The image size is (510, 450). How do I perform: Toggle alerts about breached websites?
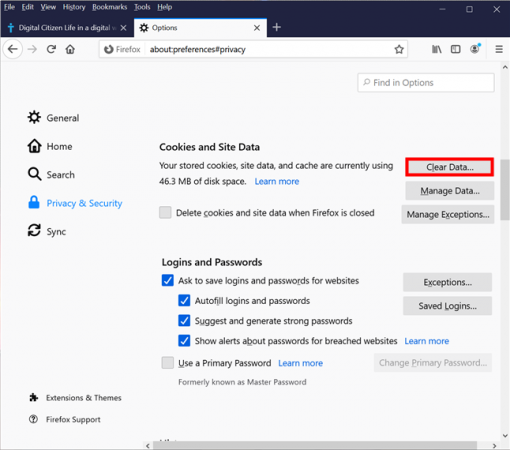[x=184, y=341]
